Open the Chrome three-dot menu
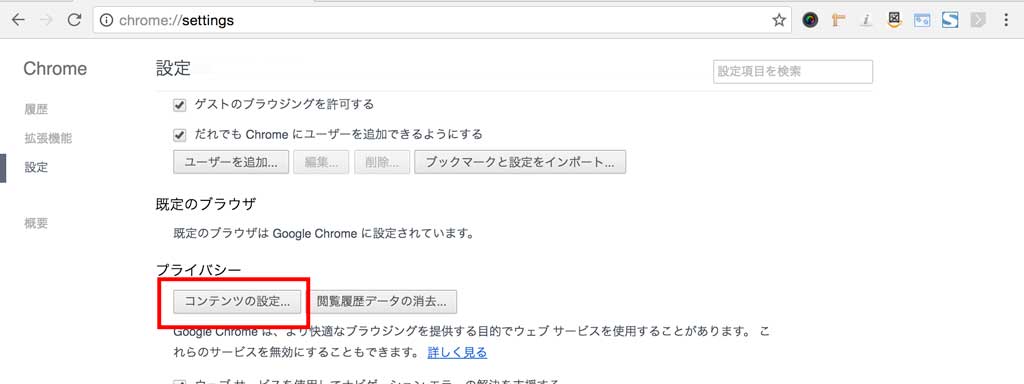1024x384 pixels. point(1006,20)
